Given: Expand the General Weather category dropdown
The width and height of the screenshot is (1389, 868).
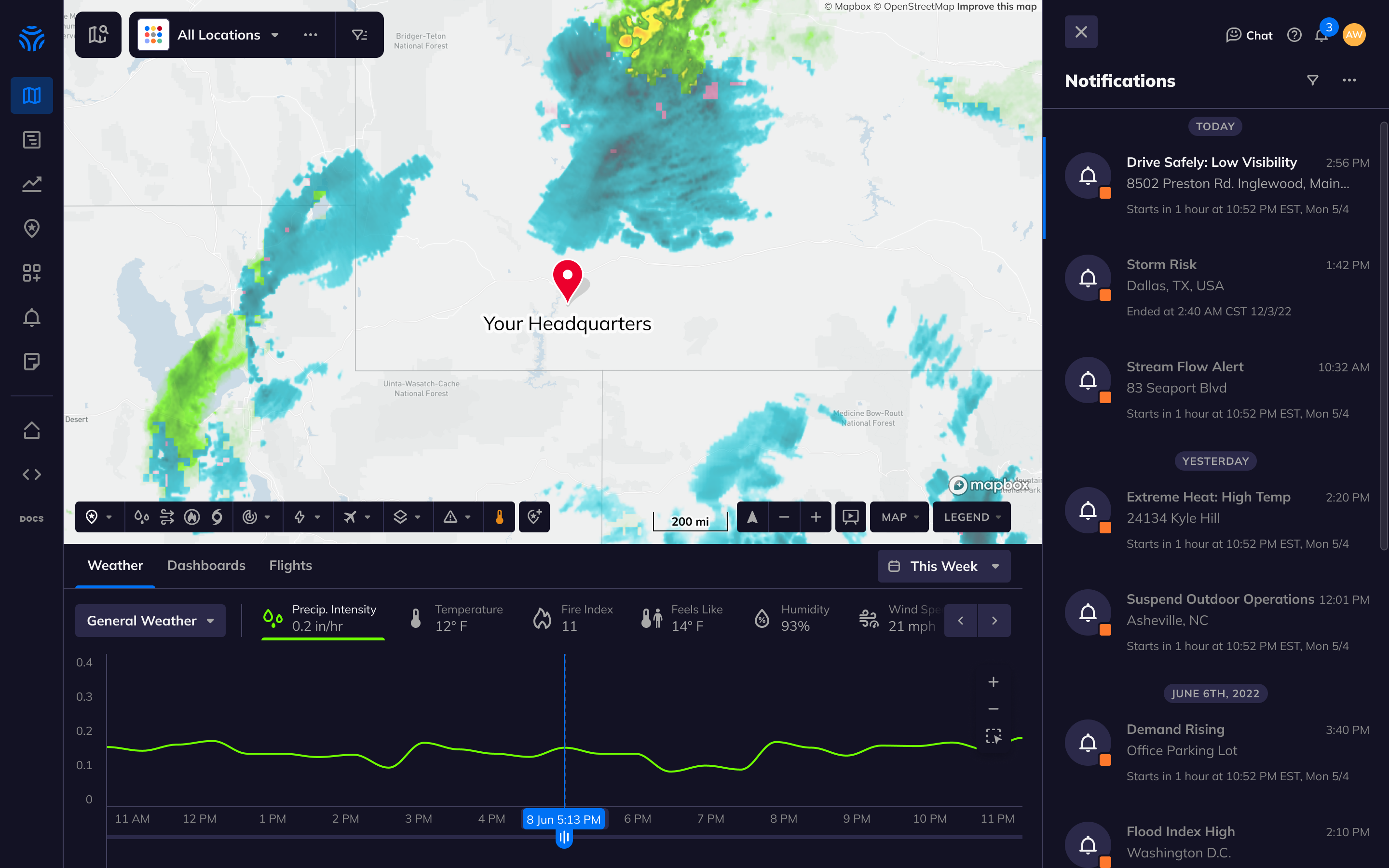Looking at the screenshot, I should tap(150, 620).
